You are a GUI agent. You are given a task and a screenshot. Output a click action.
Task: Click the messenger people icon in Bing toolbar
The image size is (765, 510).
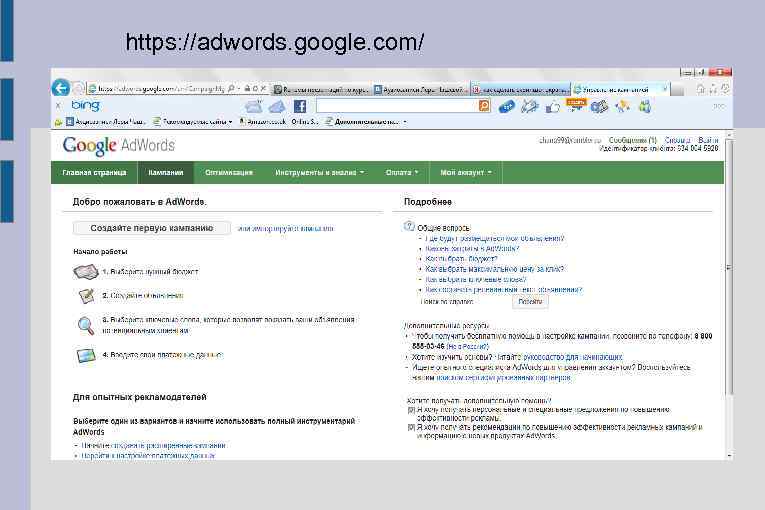point(644,106)
